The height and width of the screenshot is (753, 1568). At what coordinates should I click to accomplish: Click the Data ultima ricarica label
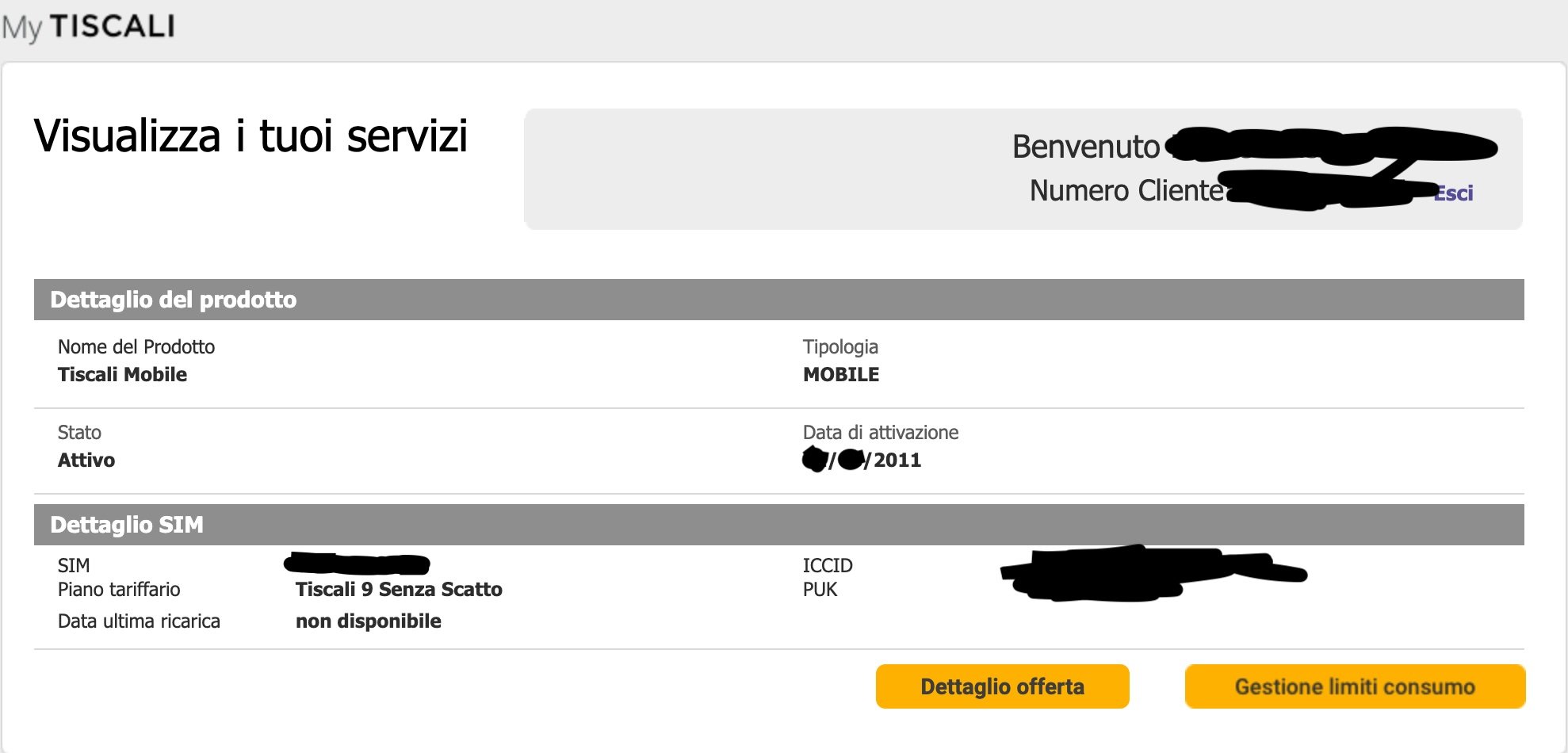(x=139, y=621)
